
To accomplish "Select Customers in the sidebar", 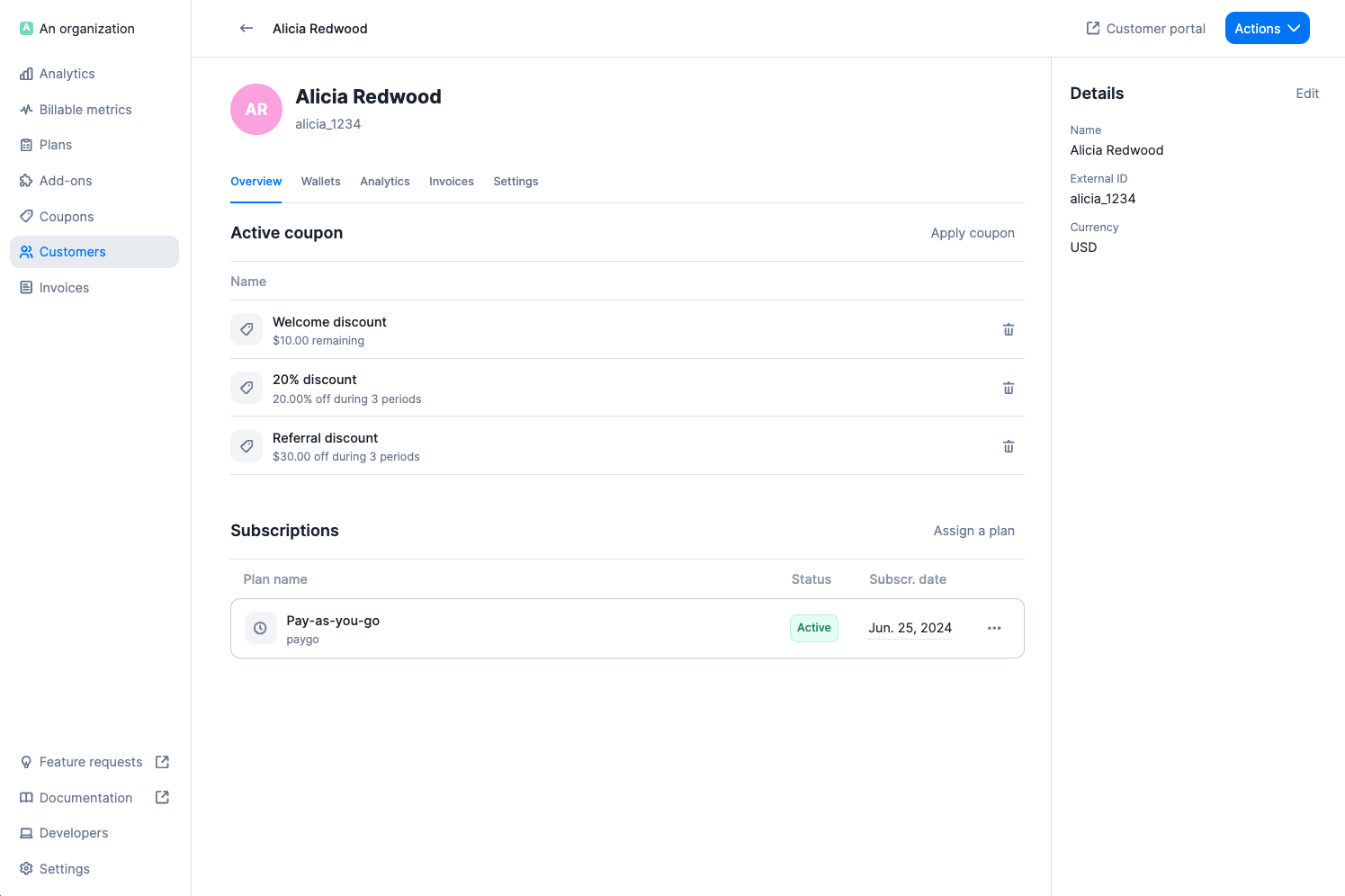I will click(94, 252).
